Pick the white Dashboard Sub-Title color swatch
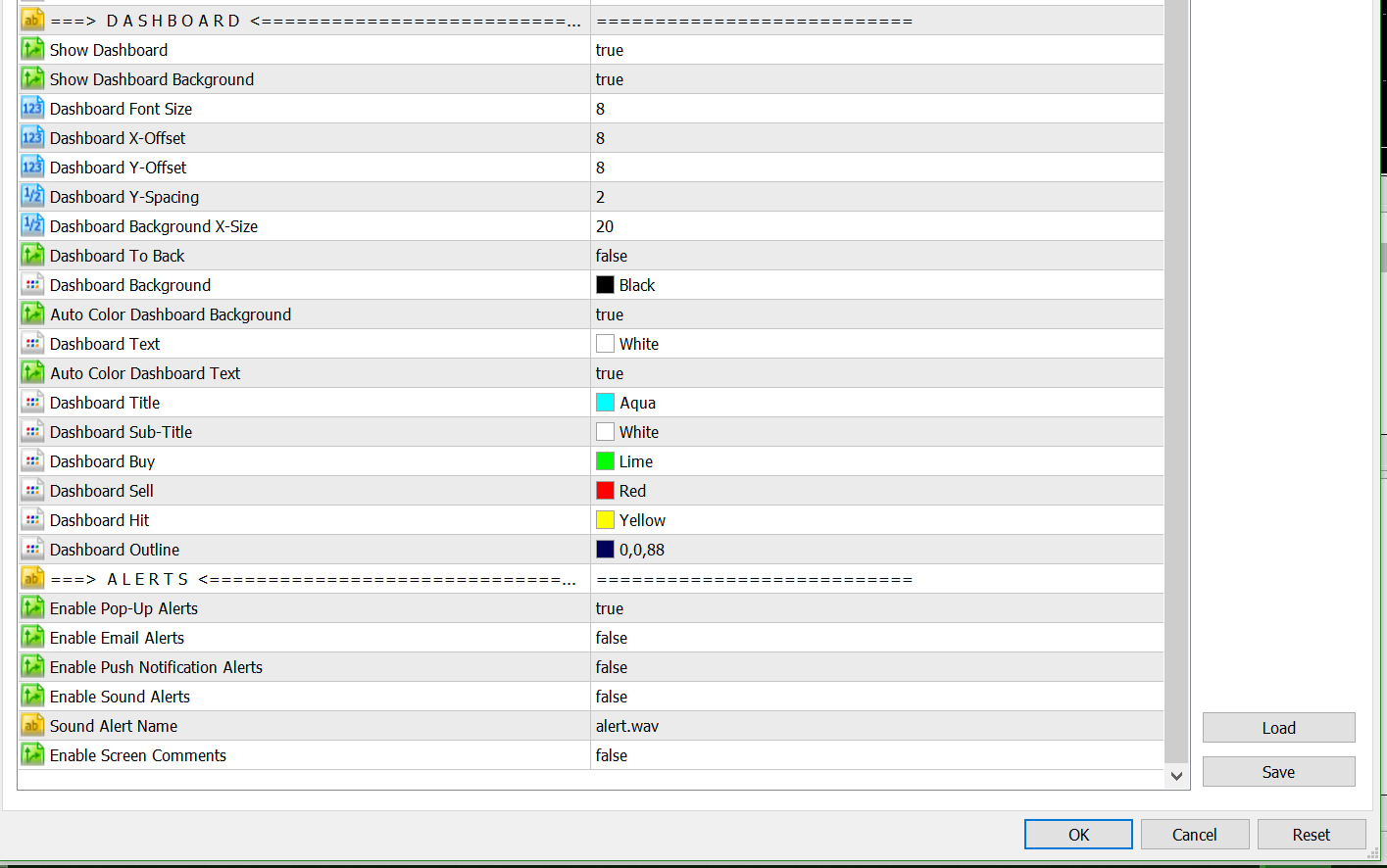Screen dimensions: 1387x868 (x=606, y=432)
